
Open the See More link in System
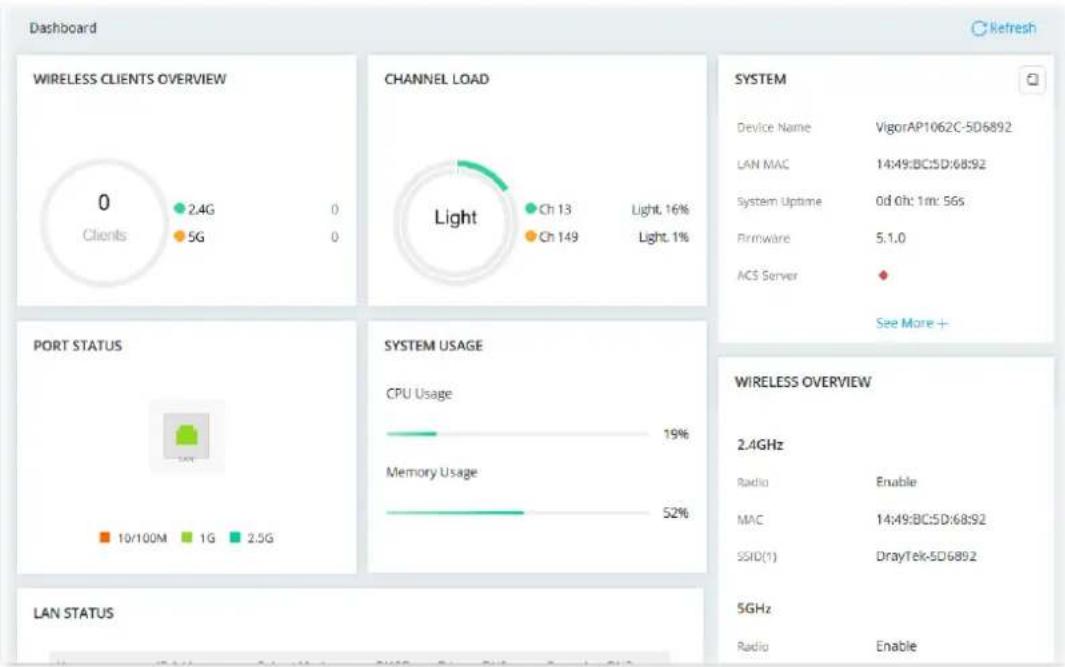[911, 323]
